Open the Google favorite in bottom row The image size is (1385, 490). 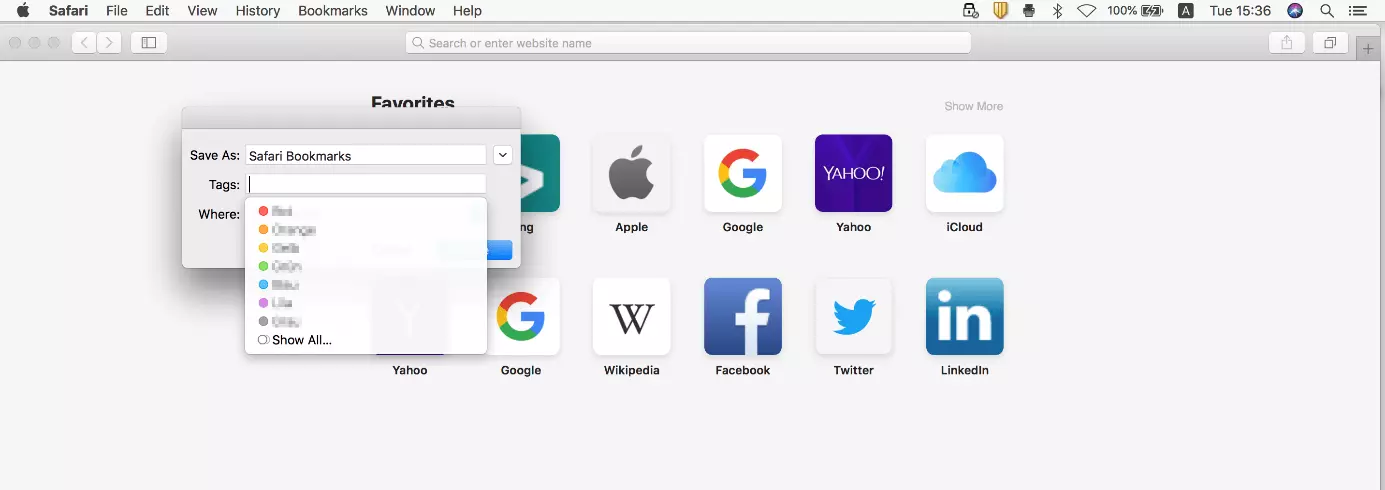[521, 316]
